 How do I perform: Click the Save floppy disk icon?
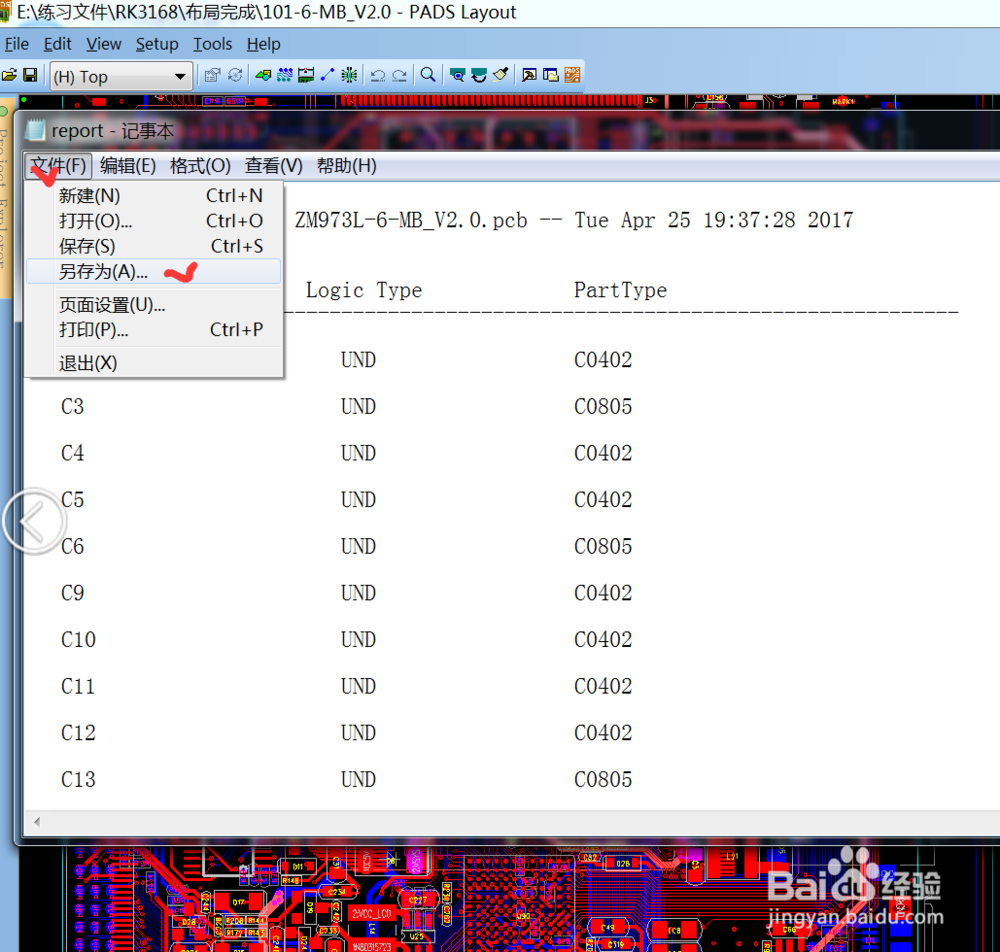(x=30, y=76)
